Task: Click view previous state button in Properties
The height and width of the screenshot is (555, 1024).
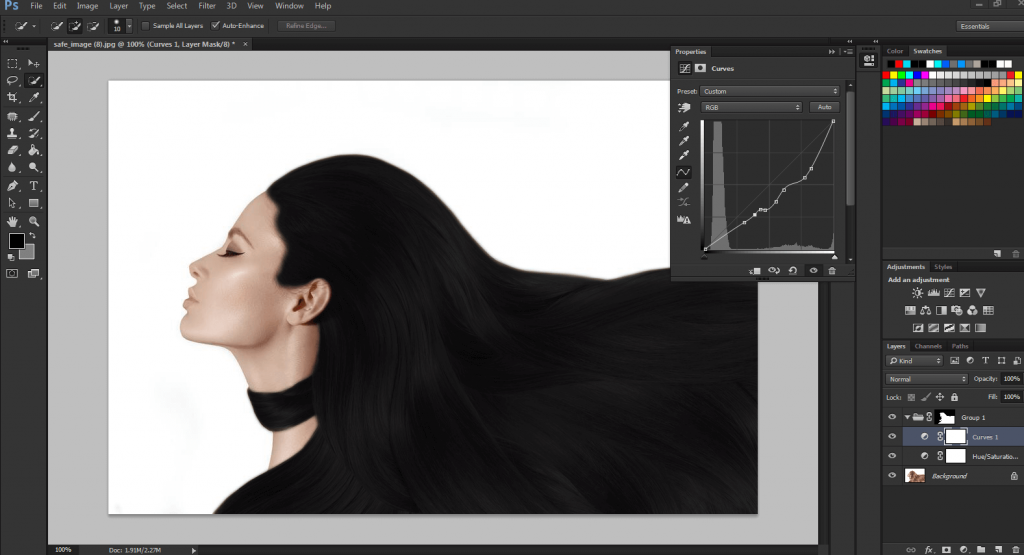Action: pyautogui.click(x=774, y=270)
